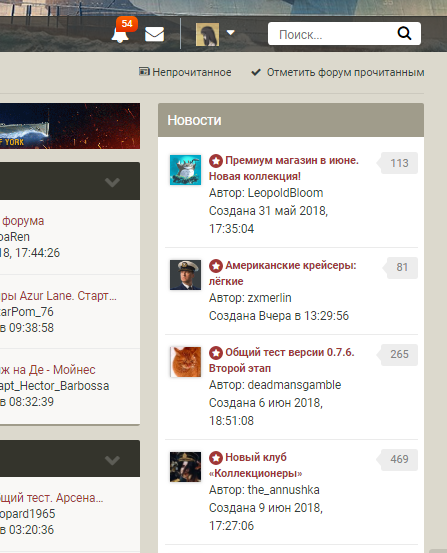Click deadmansgamble's cat avatar
The height and width of the screenshot is (553, 447).
click(x=185, y=362)
